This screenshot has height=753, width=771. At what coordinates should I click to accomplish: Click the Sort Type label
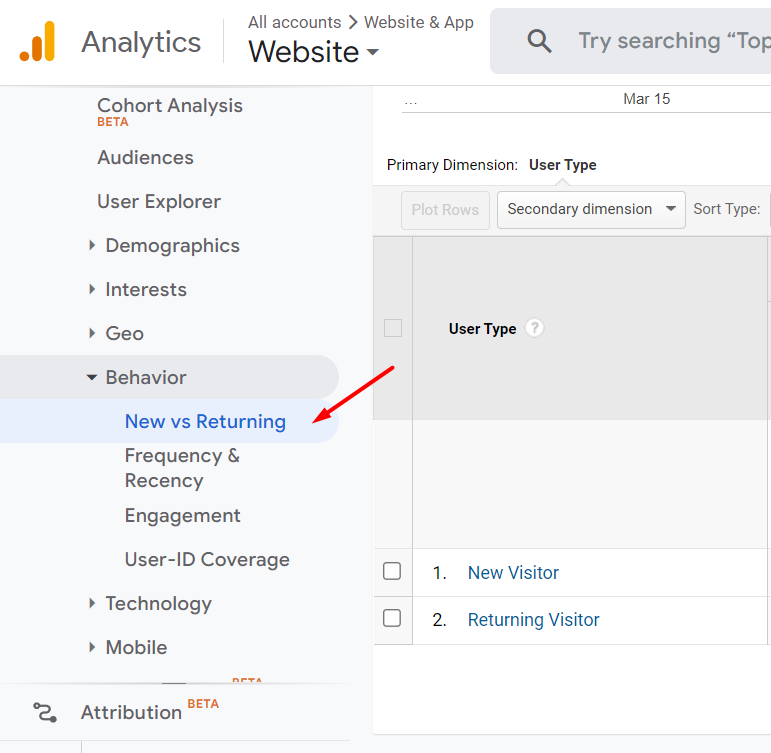tap(727, 209)
